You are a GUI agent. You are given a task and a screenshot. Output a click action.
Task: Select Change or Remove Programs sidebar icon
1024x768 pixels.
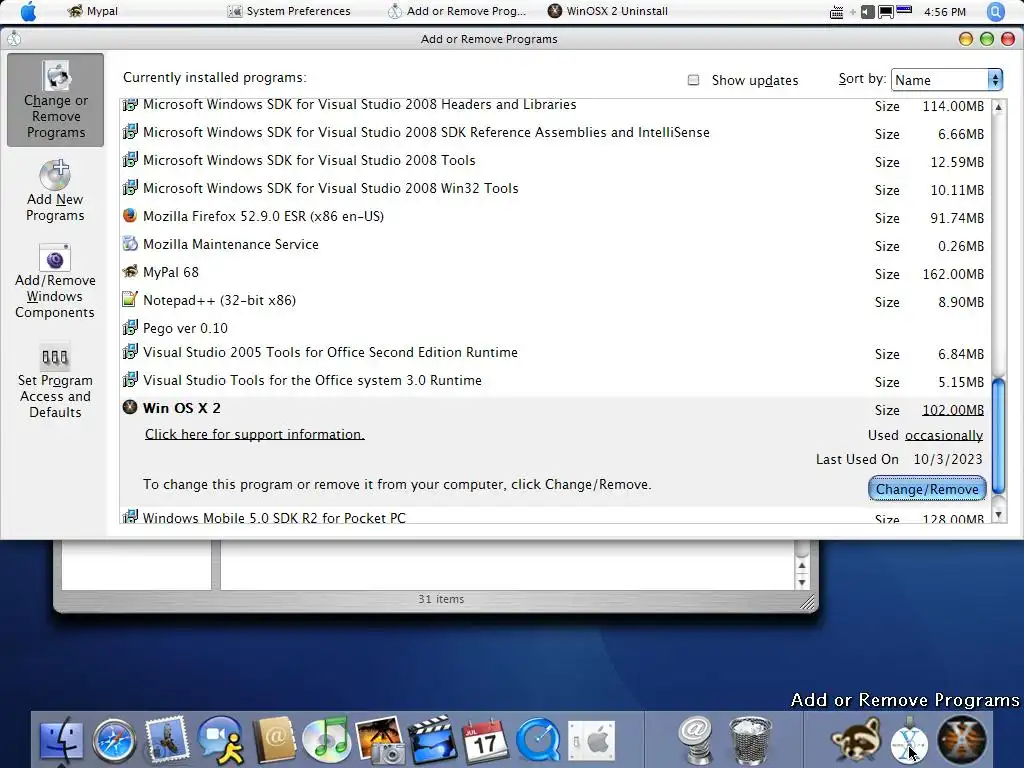(56, 100)
